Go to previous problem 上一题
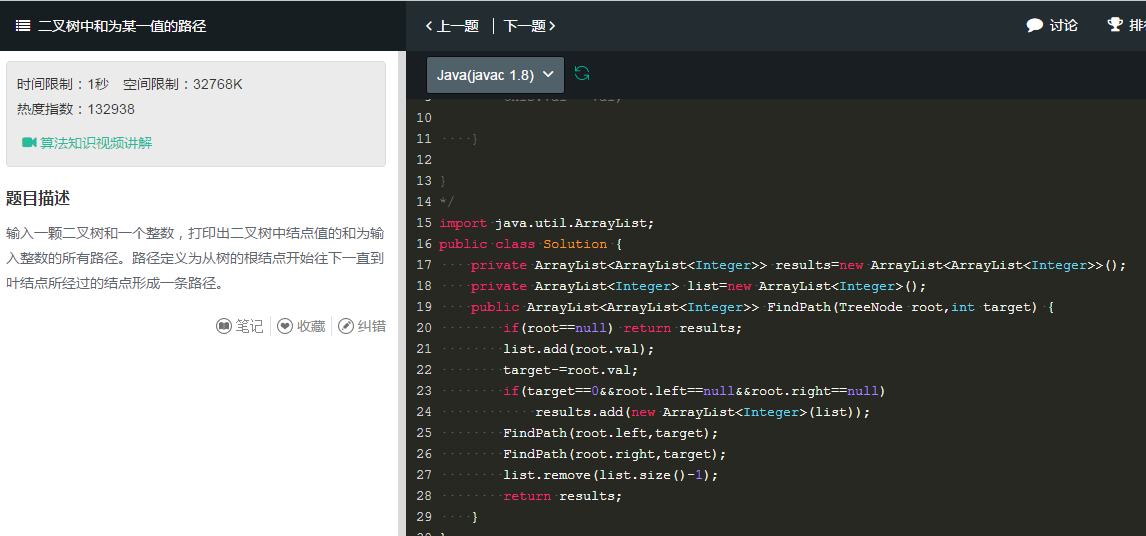 (452, 26)
